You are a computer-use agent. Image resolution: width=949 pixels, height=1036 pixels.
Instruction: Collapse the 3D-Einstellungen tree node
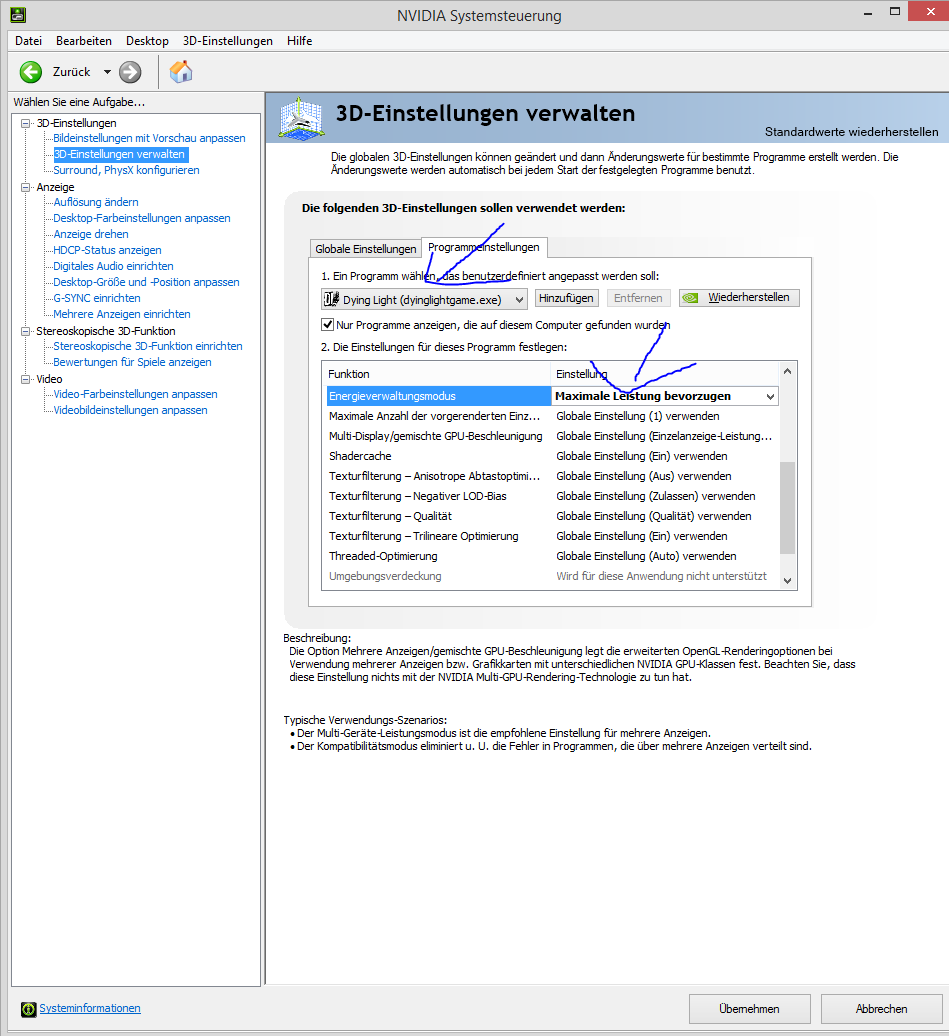coord(26,123)
